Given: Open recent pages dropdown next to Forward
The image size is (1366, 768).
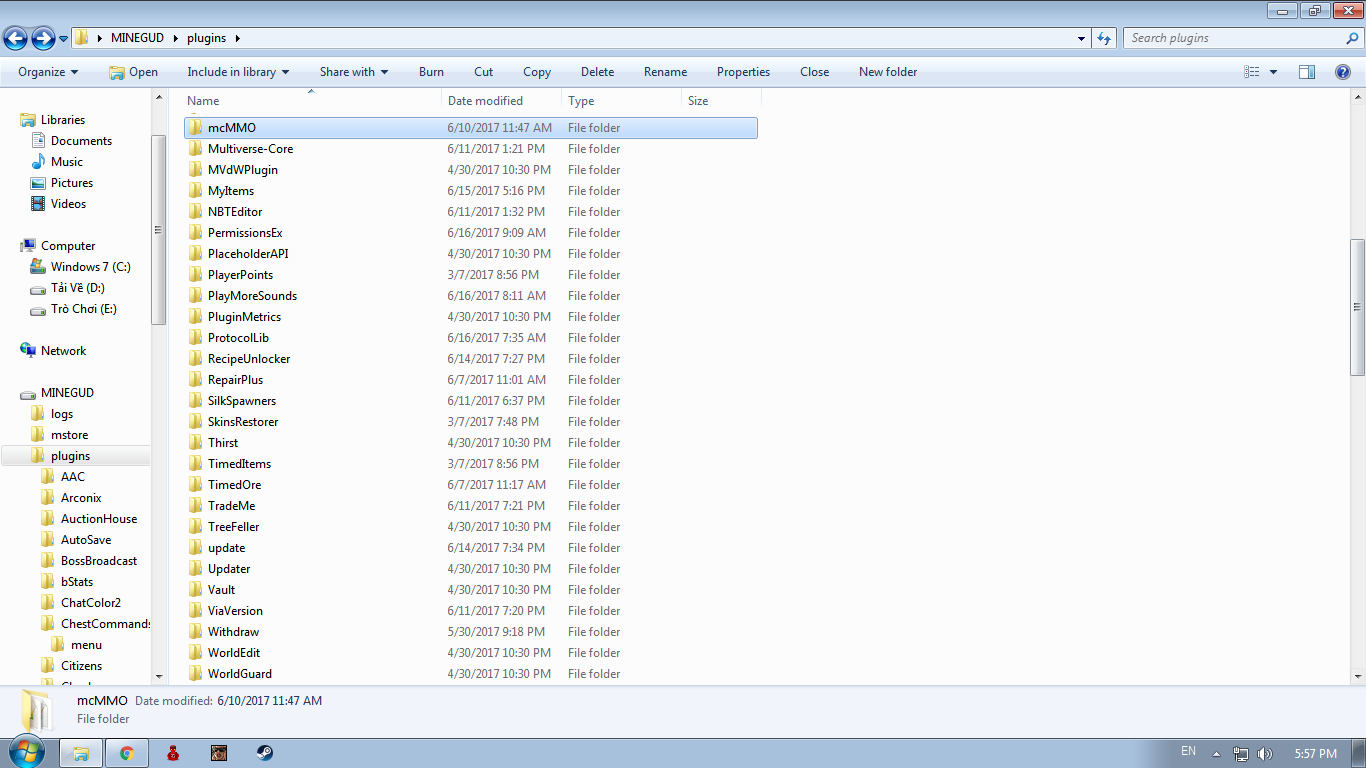Looking at the screenshot, I should click(63, 39).
